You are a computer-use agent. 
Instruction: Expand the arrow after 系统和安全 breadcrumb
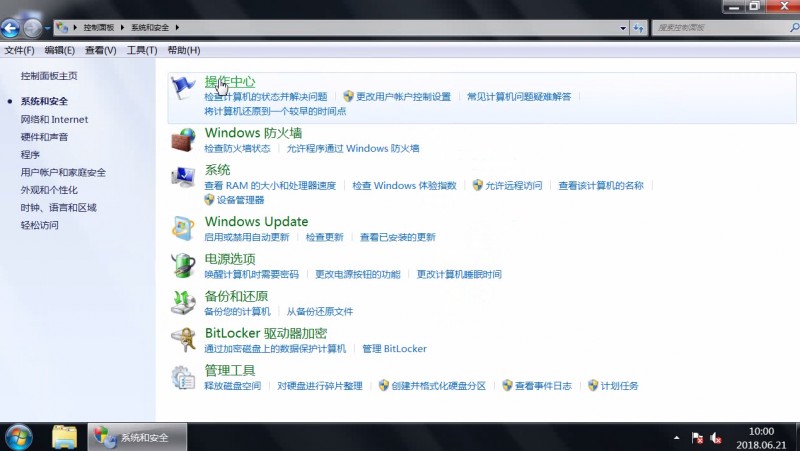coord(177,28)
